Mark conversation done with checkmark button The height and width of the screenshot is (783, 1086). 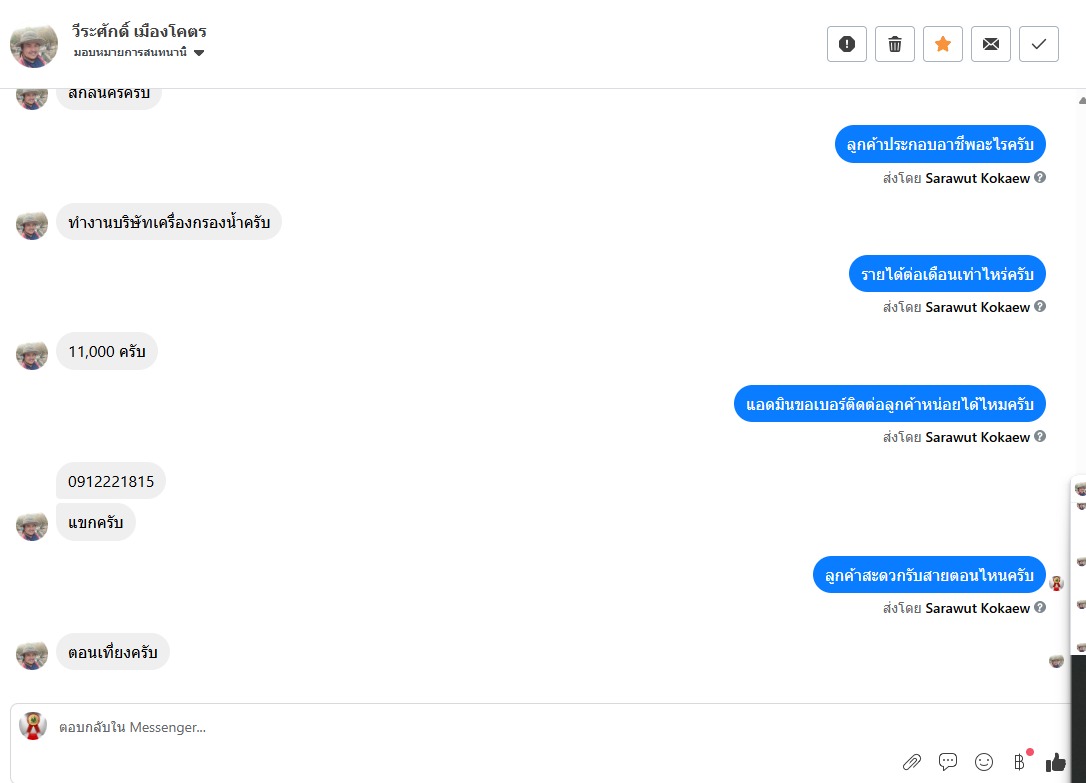pos(1039,44)
